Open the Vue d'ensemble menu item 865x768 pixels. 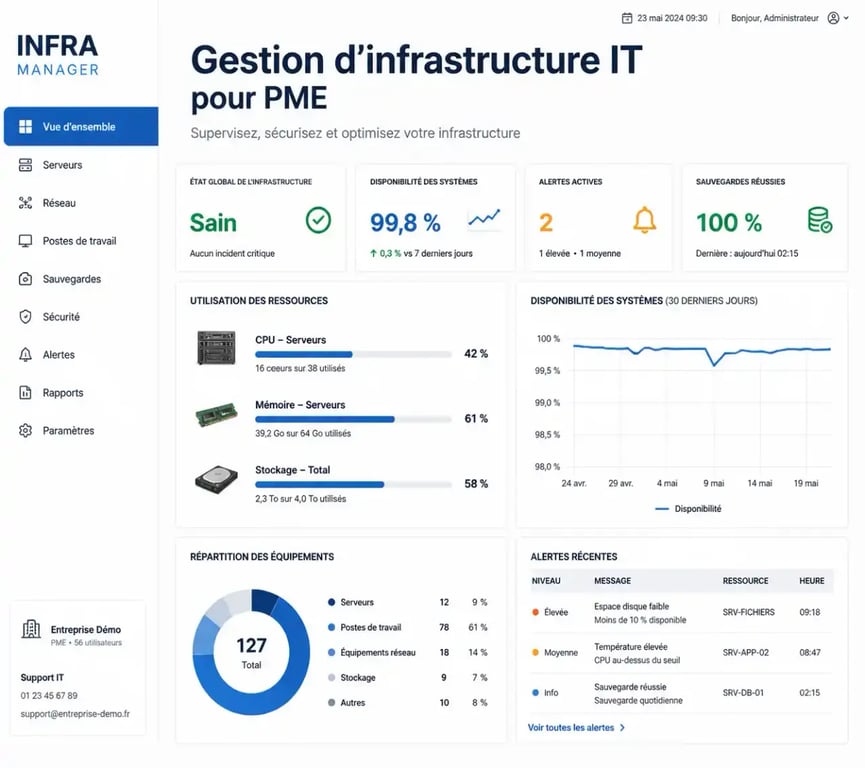click(x=81, y=126)
